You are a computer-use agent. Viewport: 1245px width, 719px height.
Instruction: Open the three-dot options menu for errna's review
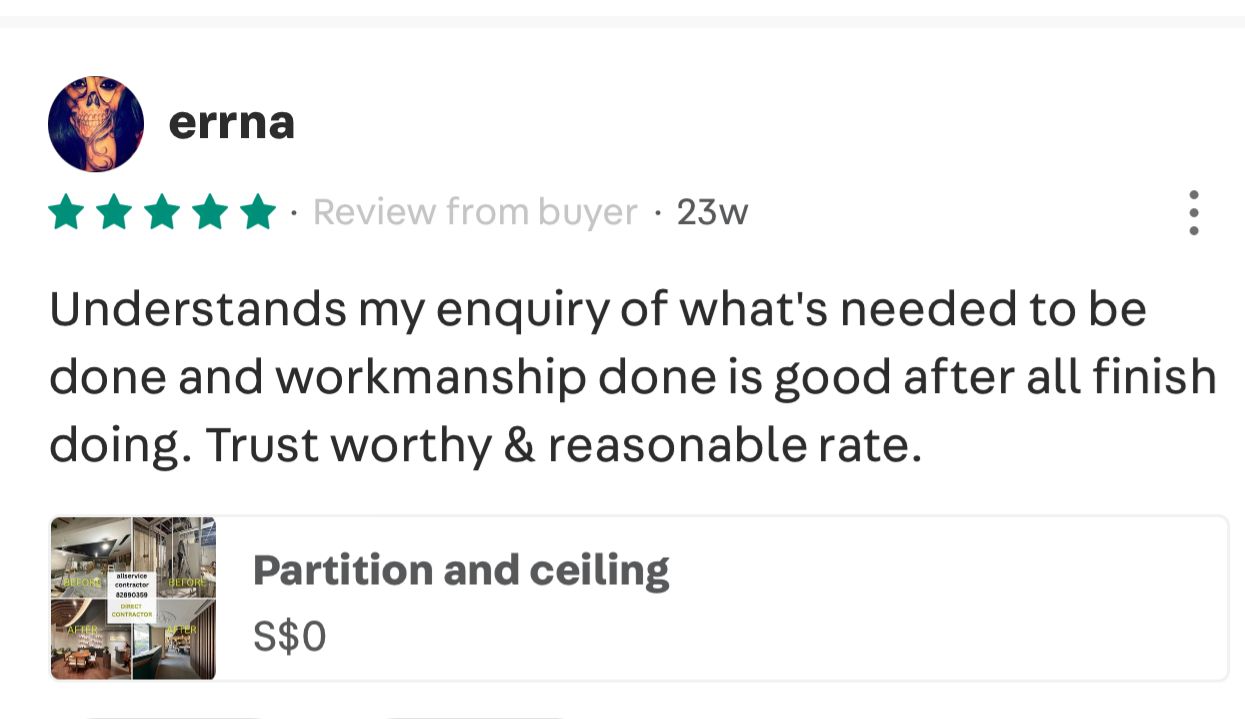[1193, 212]
